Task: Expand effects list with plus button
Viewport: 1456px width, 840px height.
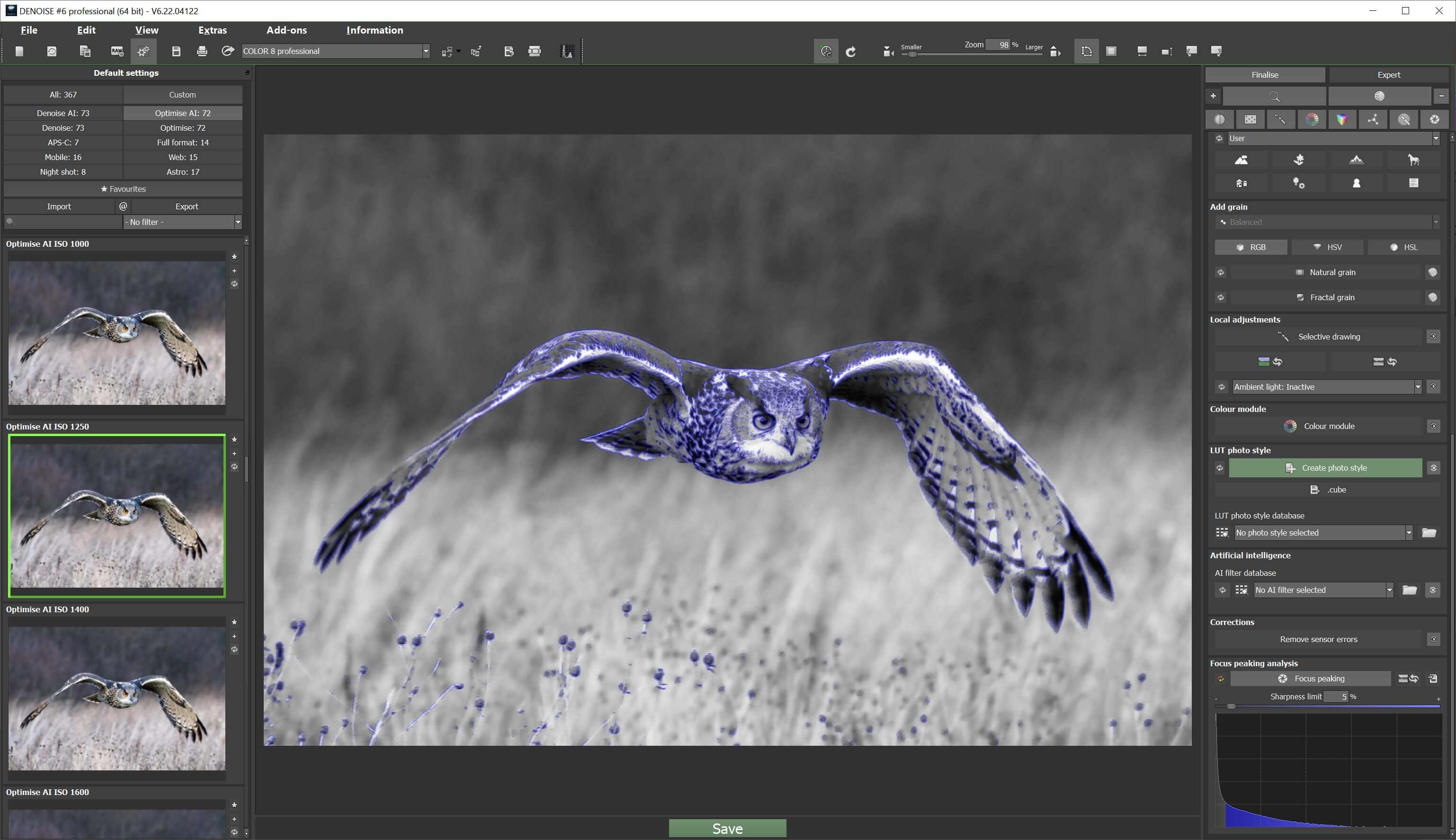Action: 1213,96
